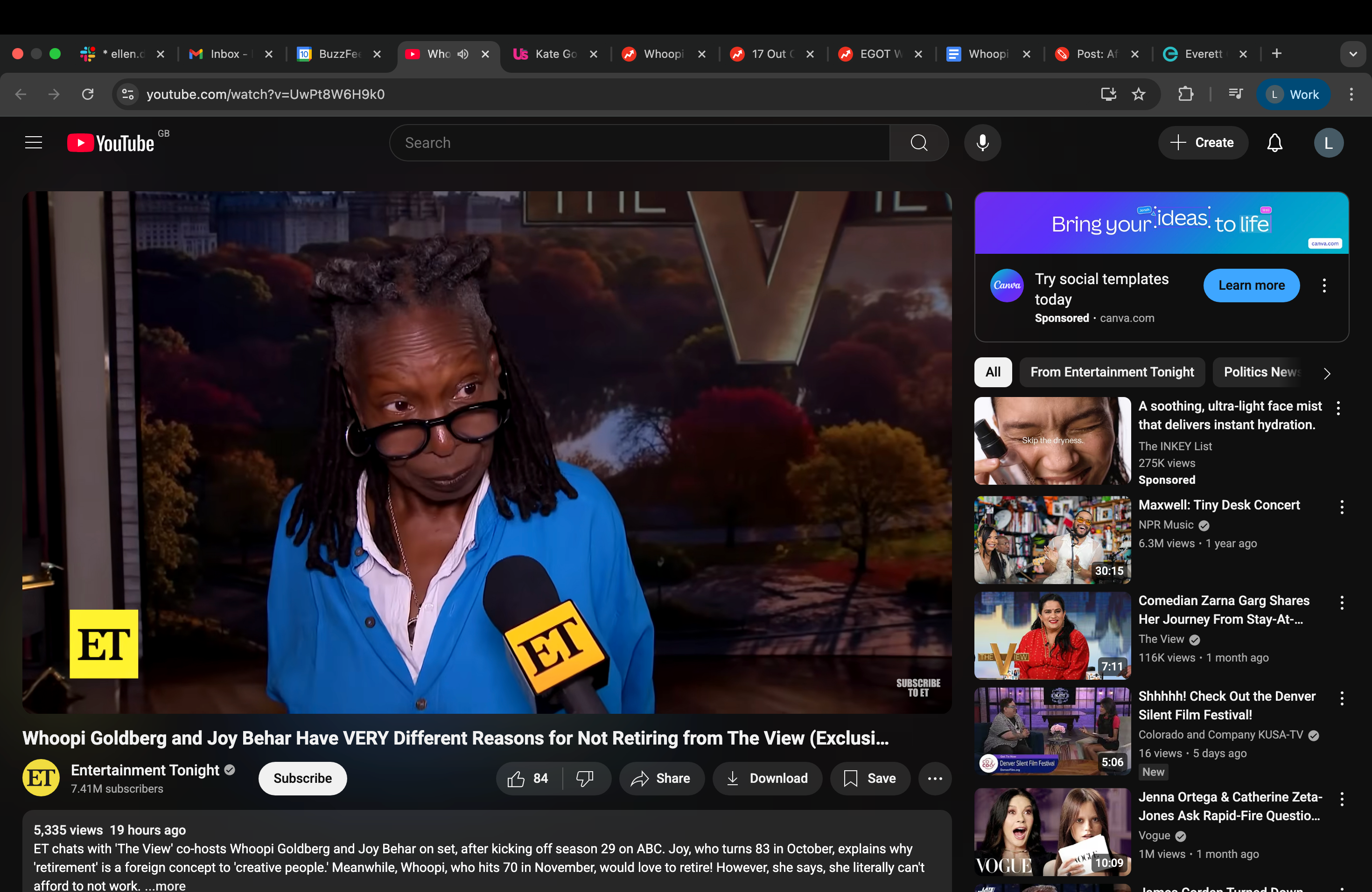Switch to the Everett tab
The image size is (1372, 892).
pyautogui.click(x=1205, y=54)
